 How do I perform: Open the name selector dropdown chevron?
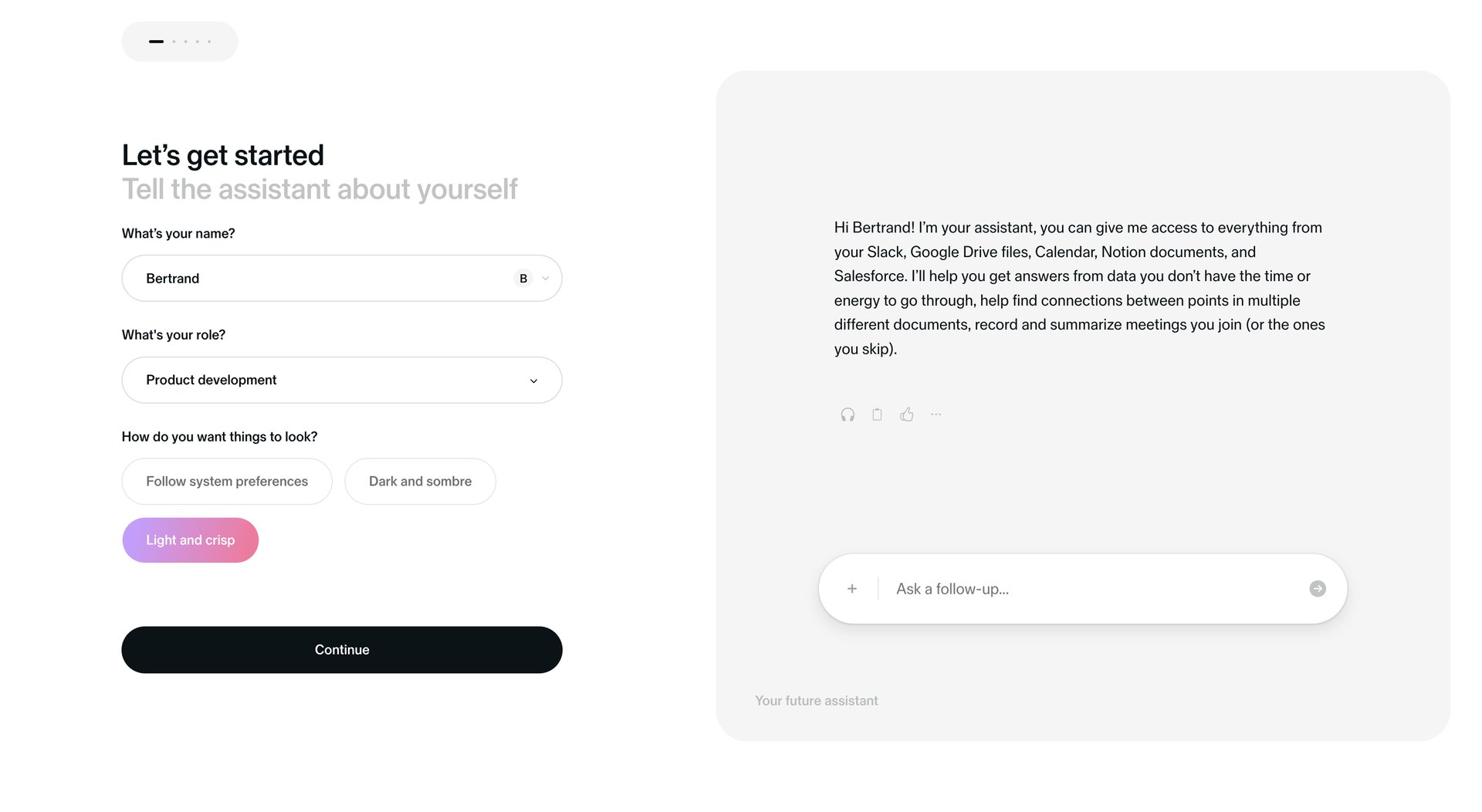pos(545,278)
